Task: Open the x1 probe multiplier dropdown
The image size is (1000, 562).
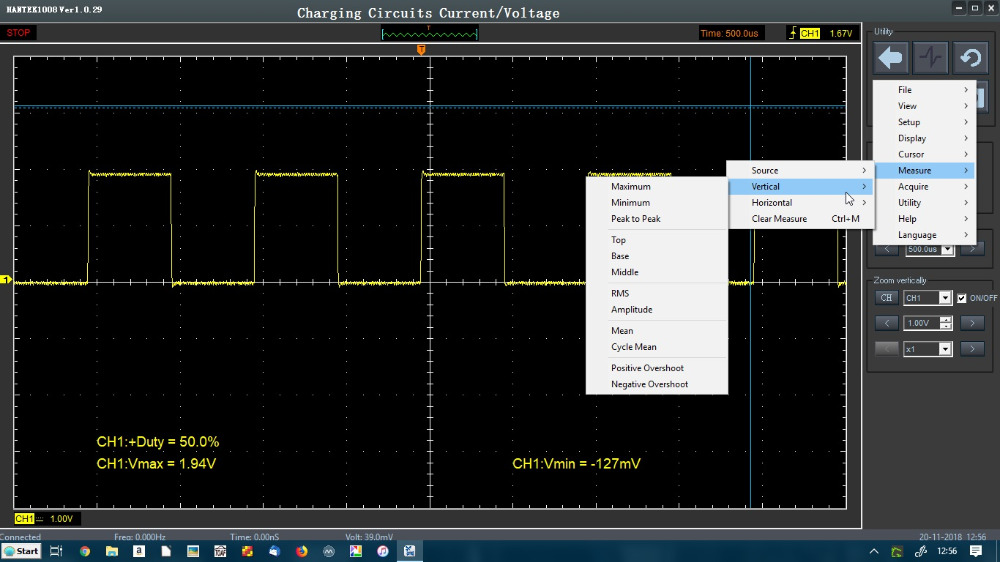Action: pyautogui.click(x=945, y=349)
